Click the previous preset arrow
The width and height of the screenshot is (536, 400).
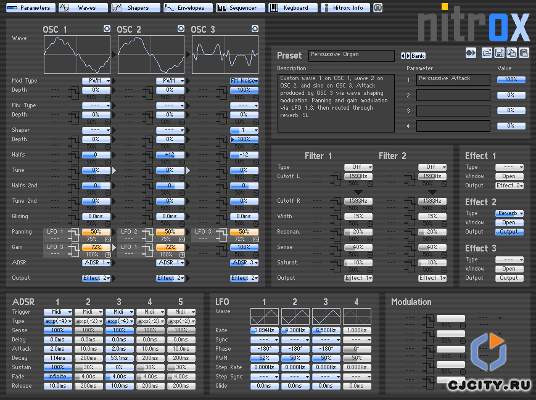click(403, 55)
